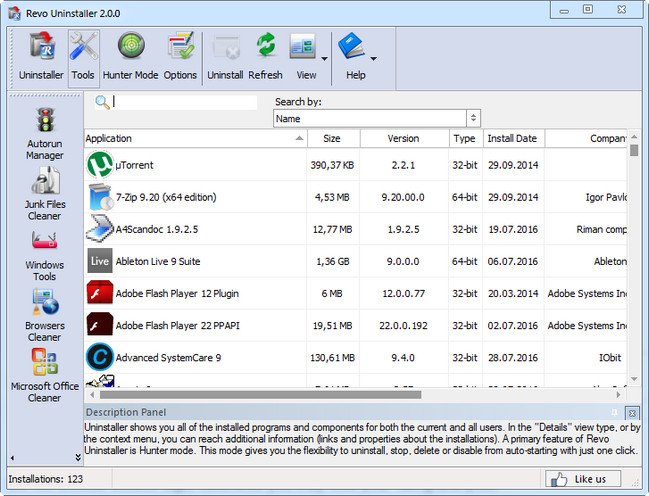Image resolution: width=649 pixels, height=496 pixels.
Task: Select the µTorrent application icon
Action: click(x=100, y=165)
